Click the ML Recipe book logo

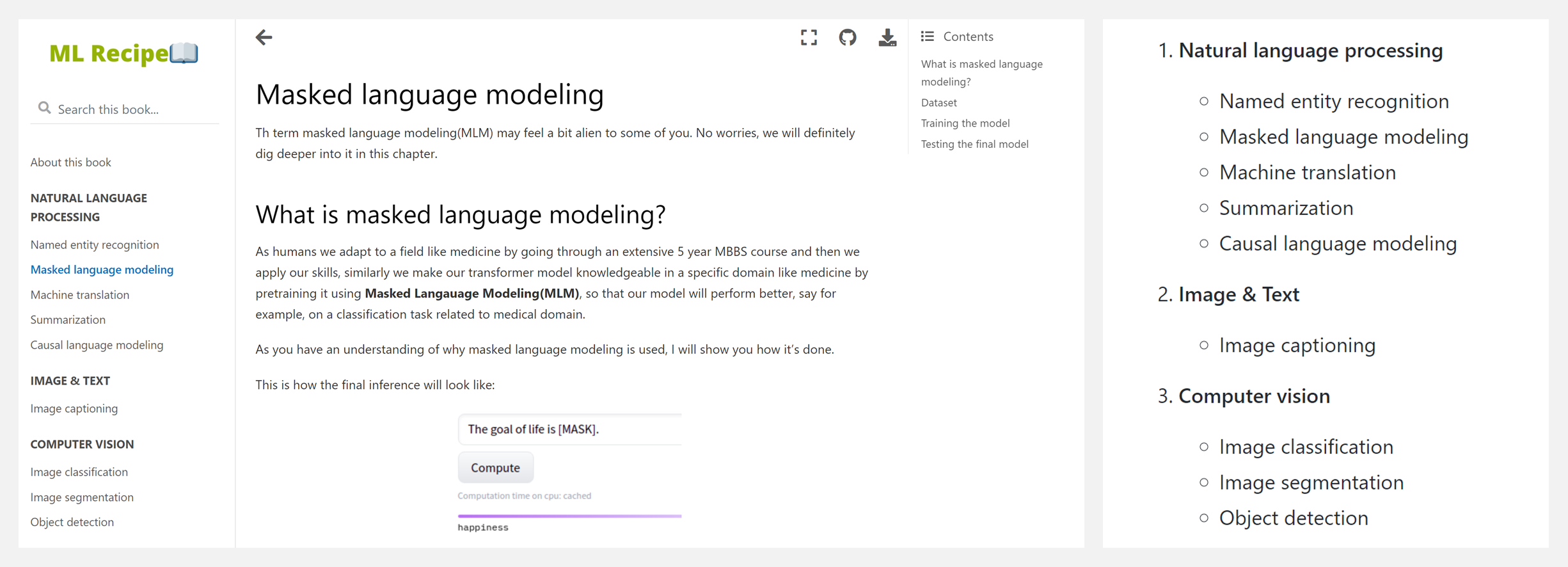pos(123,54)
